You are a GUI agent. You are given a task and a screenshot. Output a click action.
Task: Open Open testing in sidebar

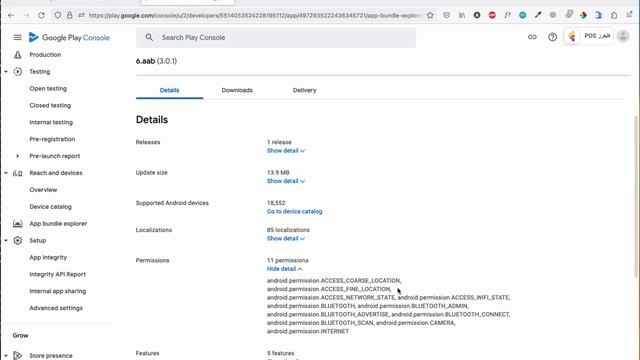[x=48, y=89]
